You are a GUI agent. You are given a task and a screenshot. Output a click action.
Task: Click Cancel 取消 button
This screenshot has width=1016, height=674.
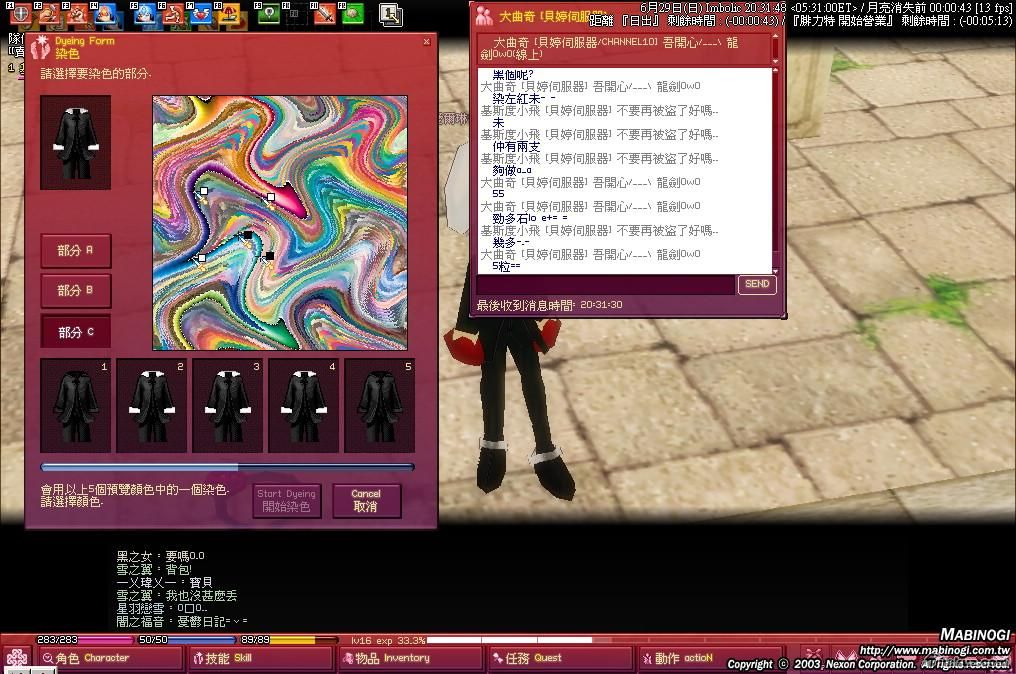point(366,500)
